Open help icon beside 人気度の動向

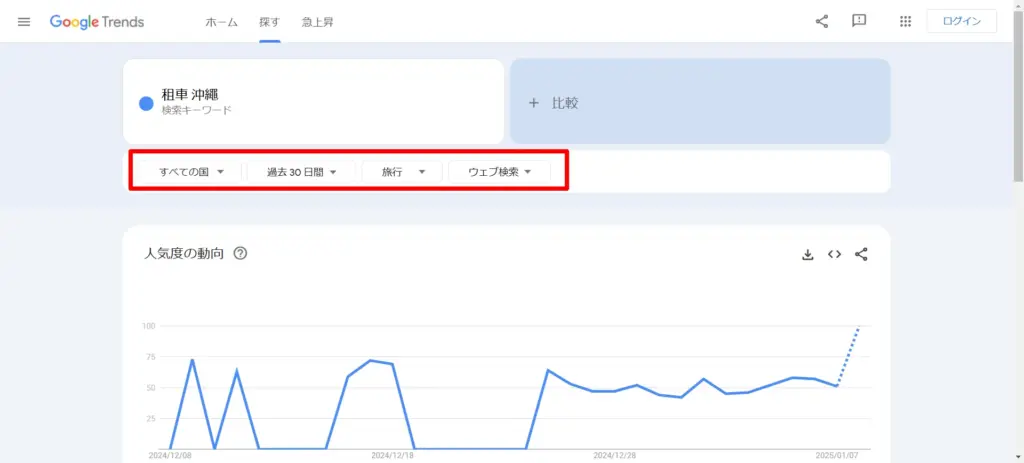(240, 254)
